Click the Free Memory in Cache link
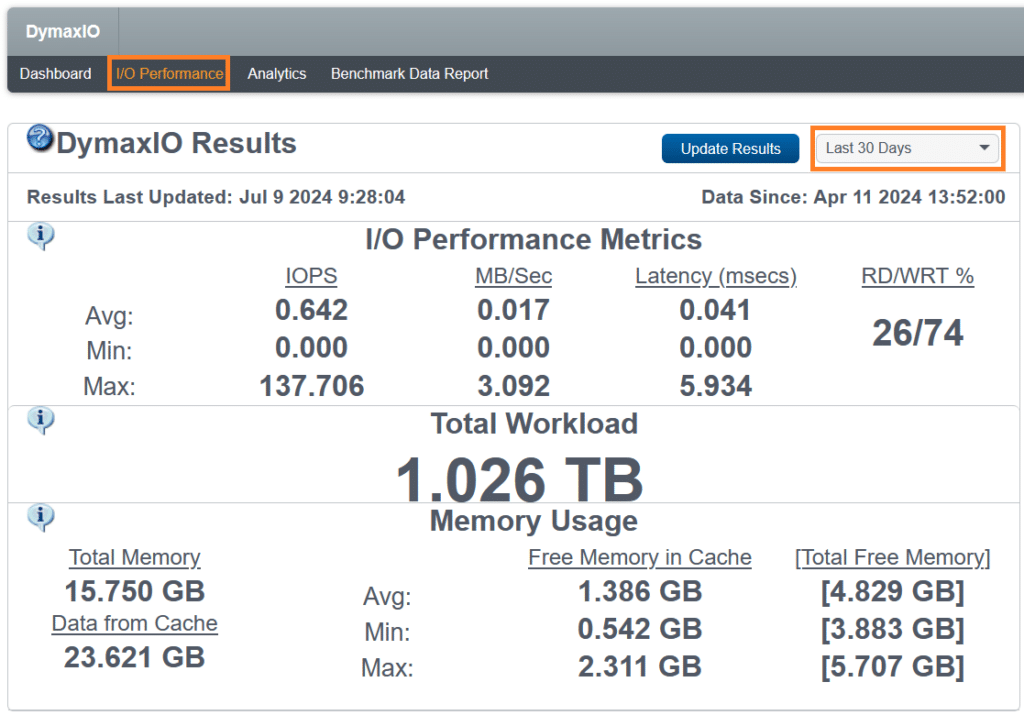The height and width of the screenshot is (715, 1024). pyautogui.click(x=639, y=558)
